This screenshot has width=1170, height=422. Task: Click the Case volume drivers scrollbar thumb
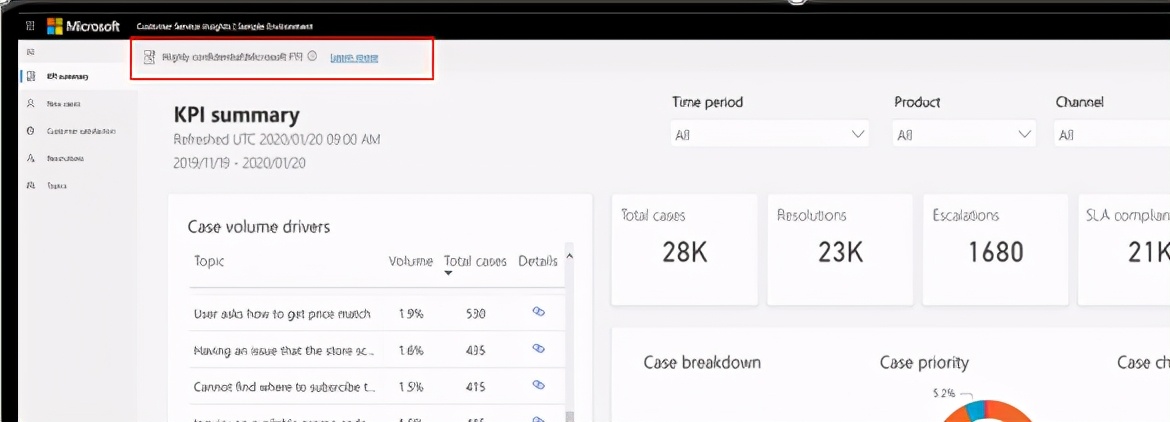pyautogui.click(x=571, y=416)
